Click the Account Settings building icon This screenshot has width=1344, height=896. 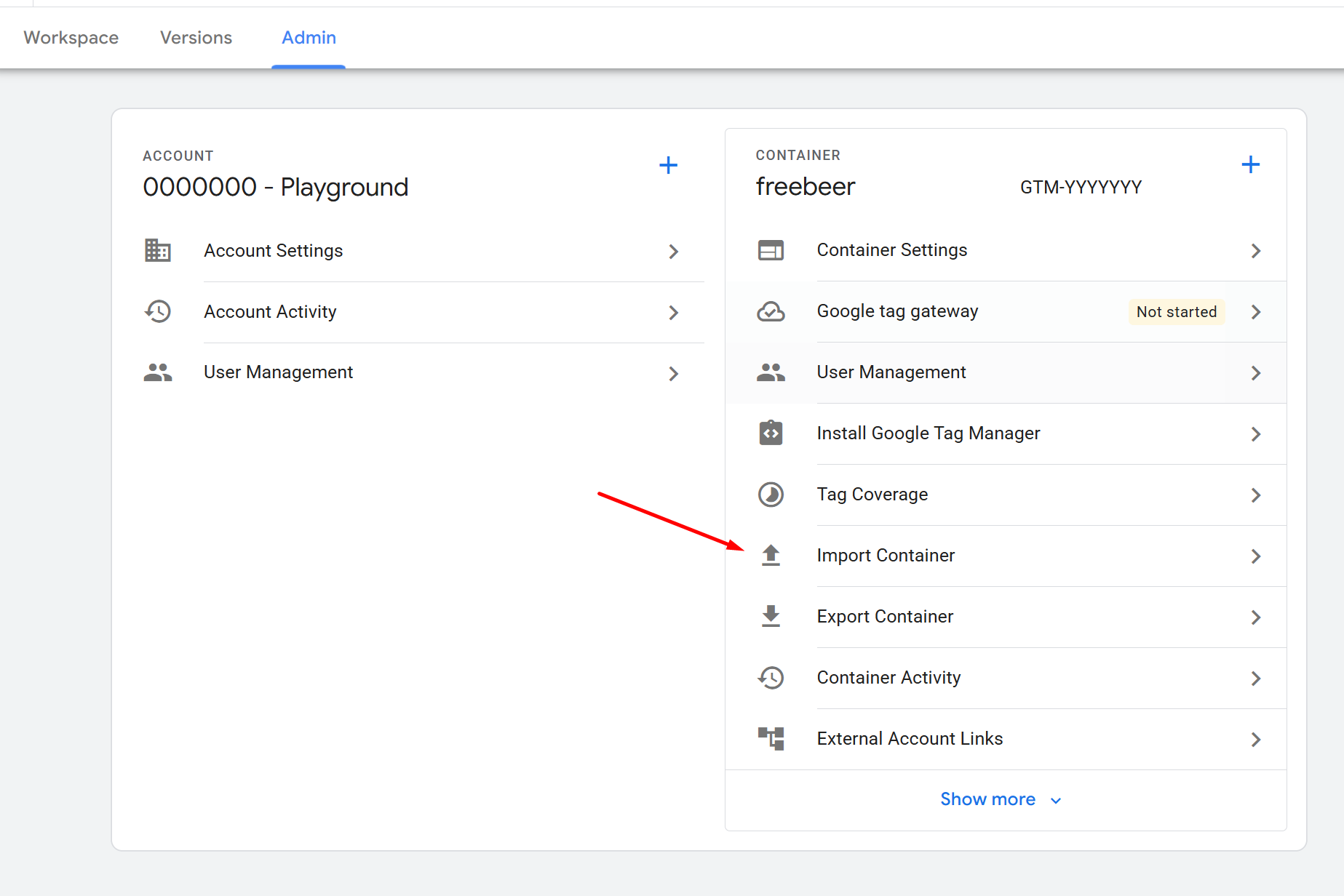[157, 250]
